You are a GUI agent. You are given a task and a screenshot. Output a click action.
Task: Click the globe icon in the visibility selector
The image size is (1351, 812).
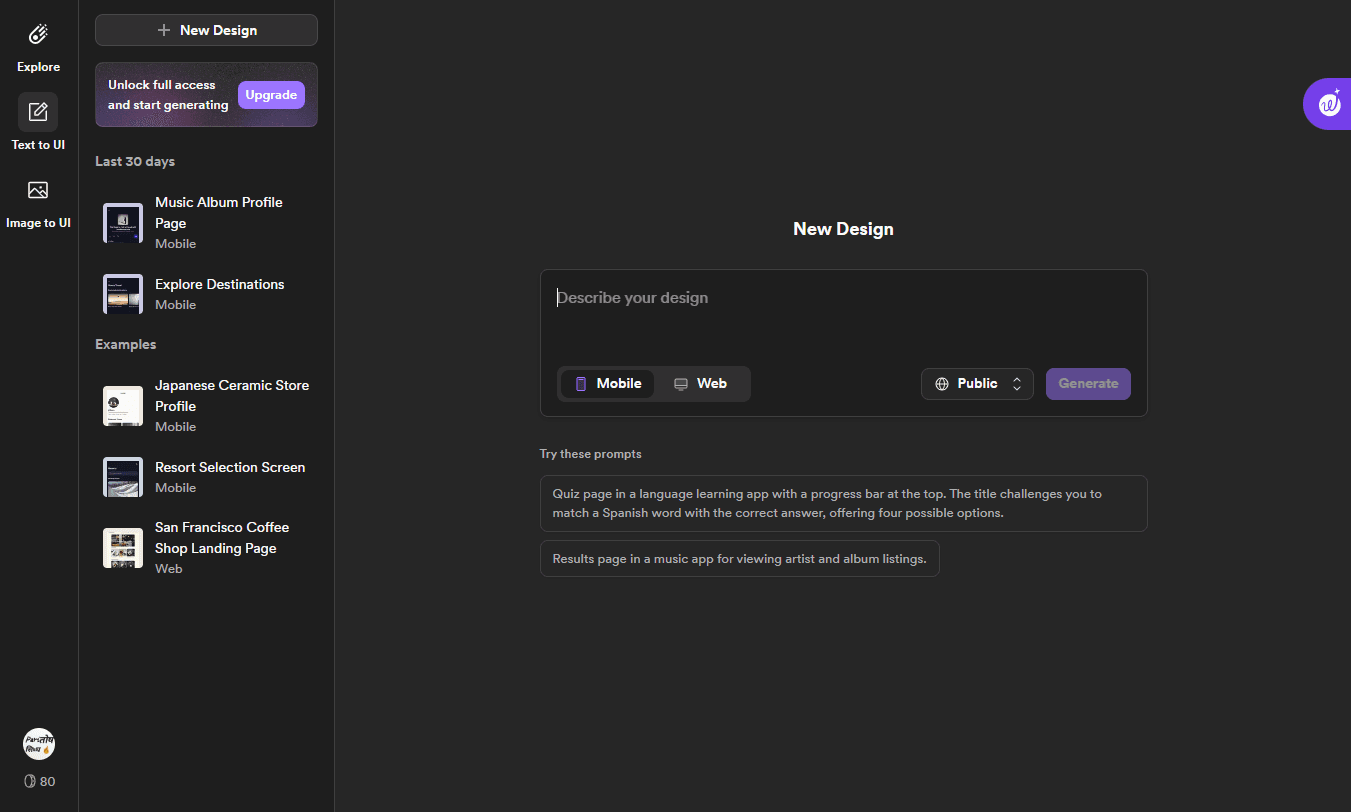point(941,383)
